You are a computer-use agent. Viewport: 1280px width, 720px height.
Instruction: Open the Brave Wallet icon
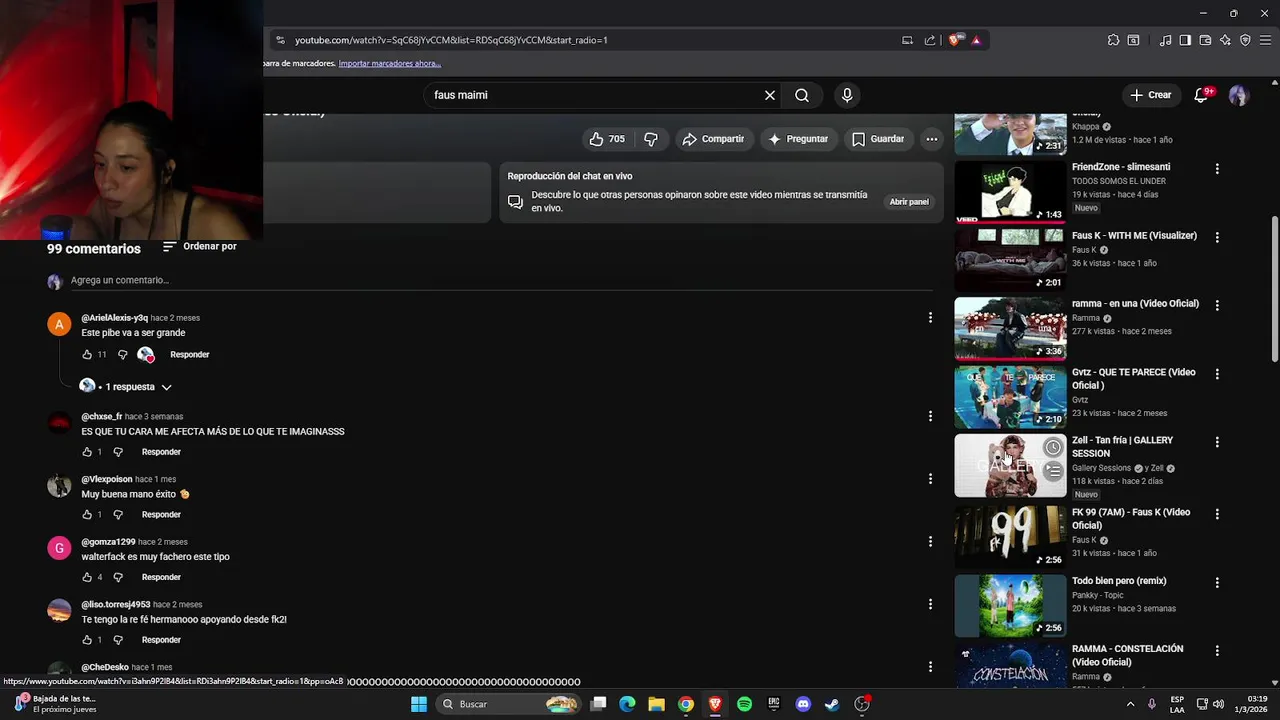(1205, 40)
